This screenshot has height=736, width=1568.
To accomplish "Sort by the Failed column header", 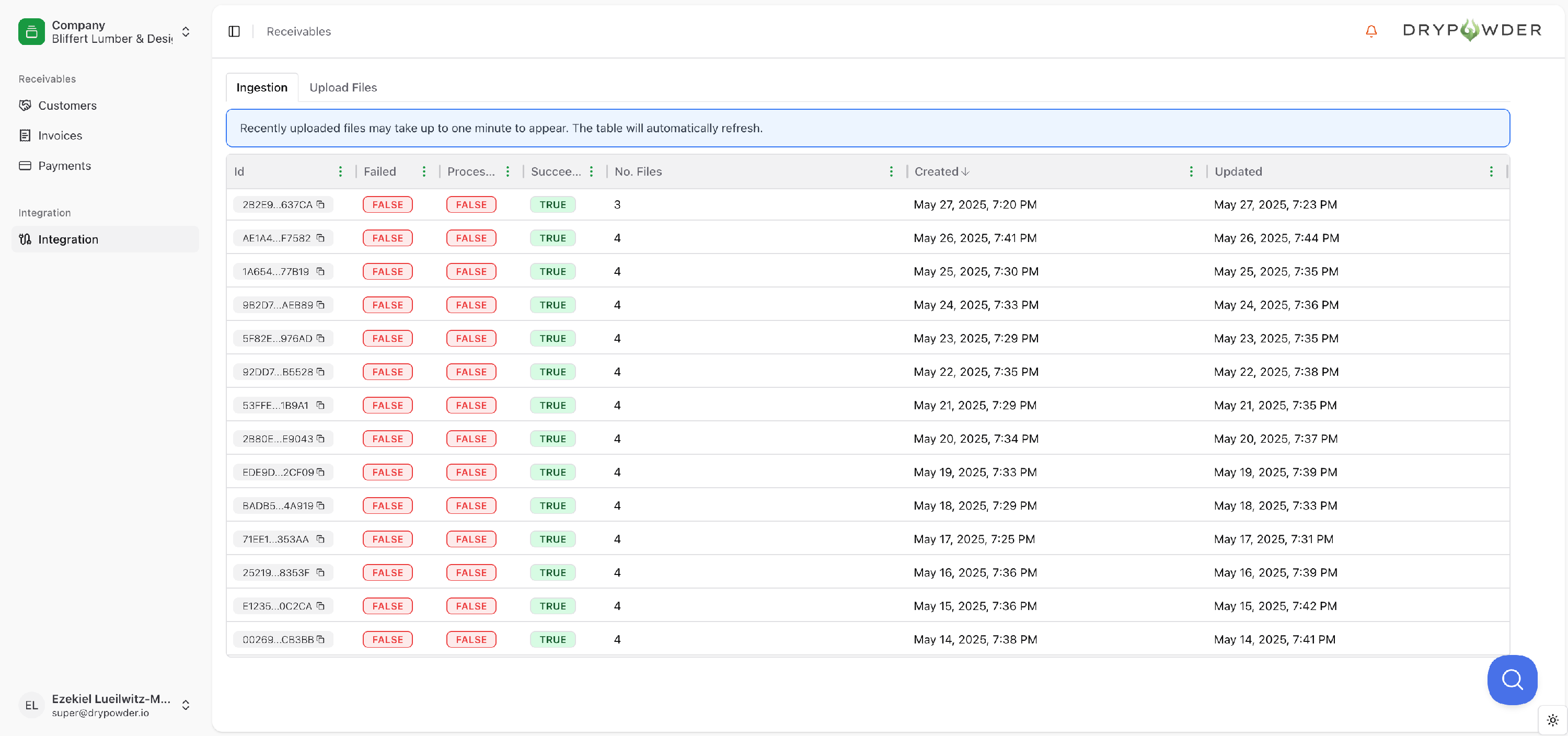I will [380, 171].
